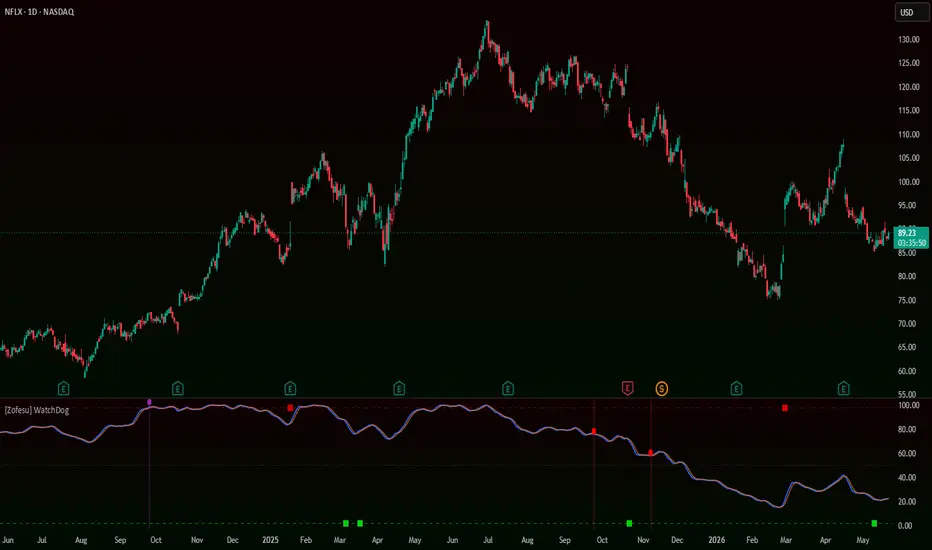This screenshot has height=550, width=932.
Task: Click the 125.00 price axis label
Action: [909, 63]
